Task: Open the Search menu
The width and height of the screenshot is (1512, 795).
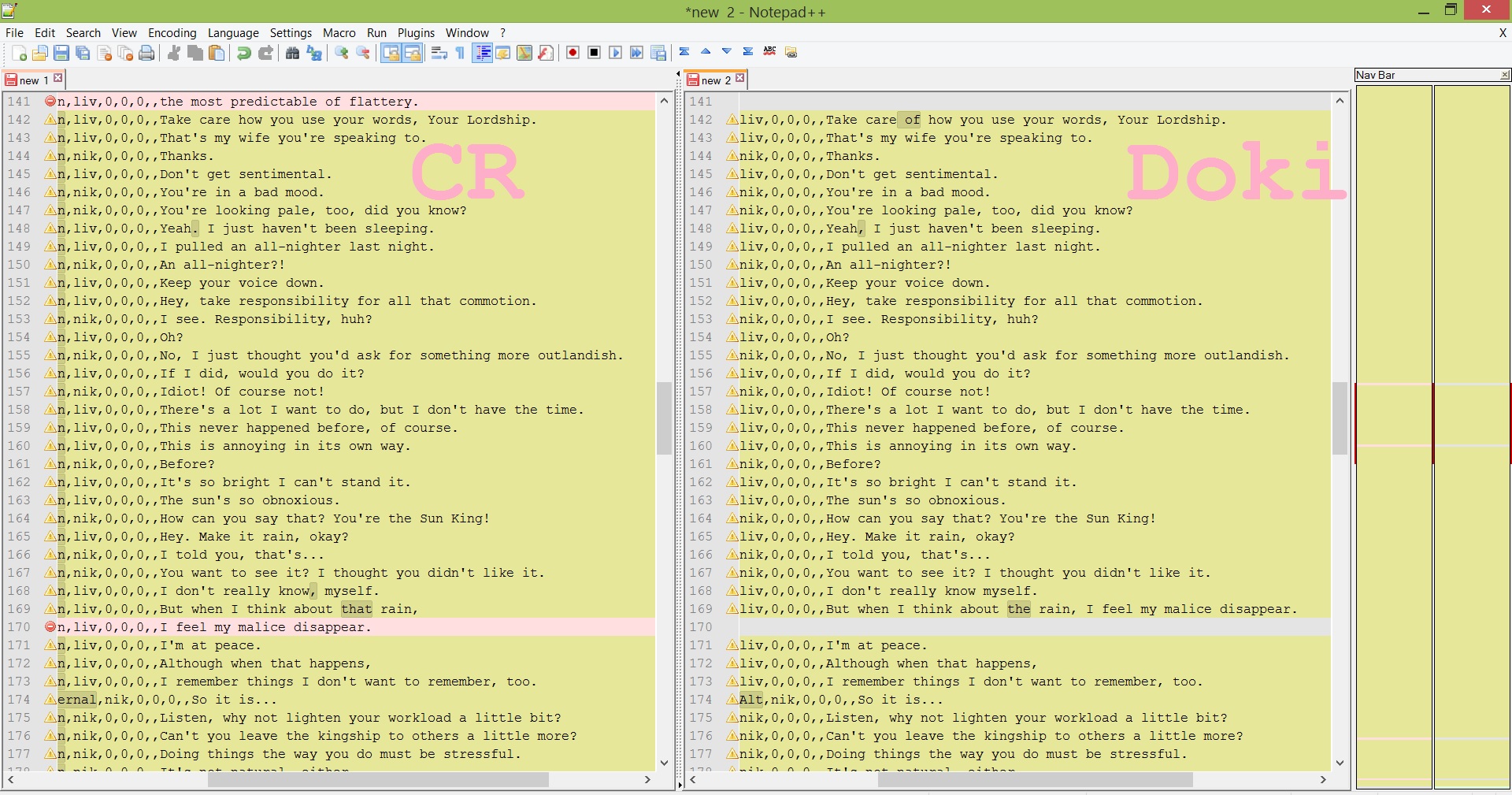Action: click(x=83, y=33)
